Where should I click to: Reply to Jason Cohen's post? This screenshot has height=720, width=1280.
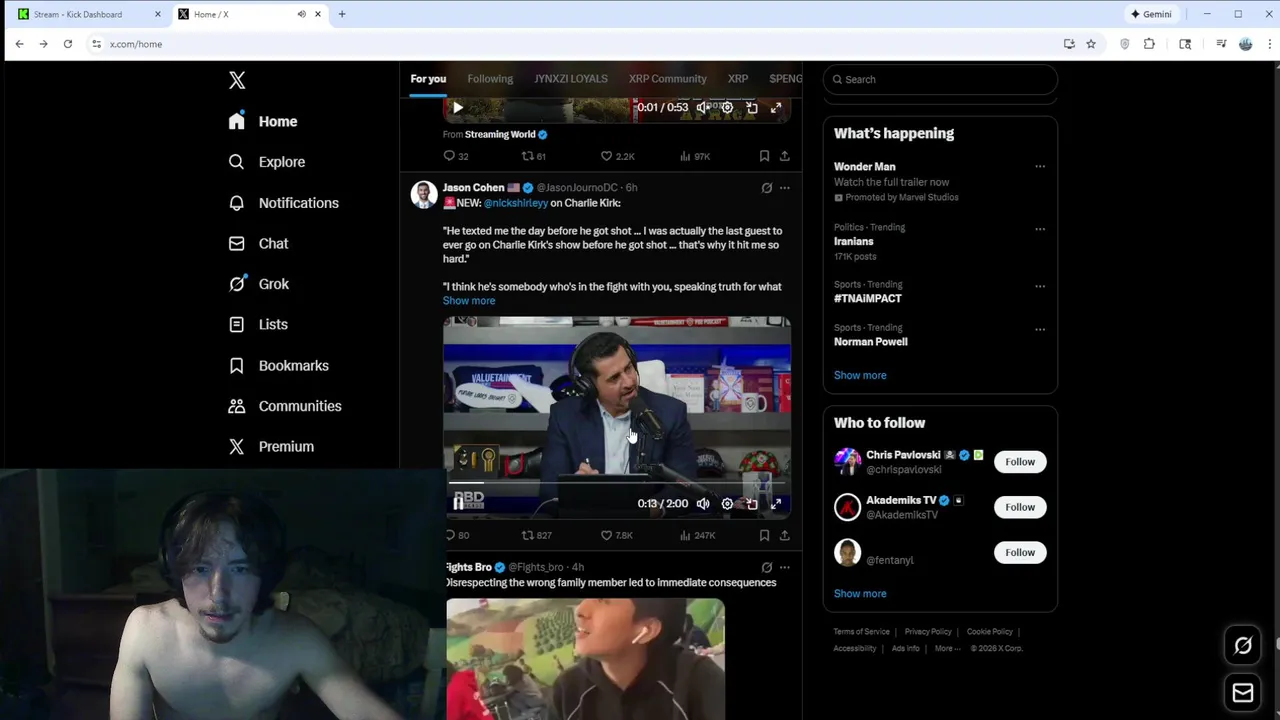coord(457,535)
